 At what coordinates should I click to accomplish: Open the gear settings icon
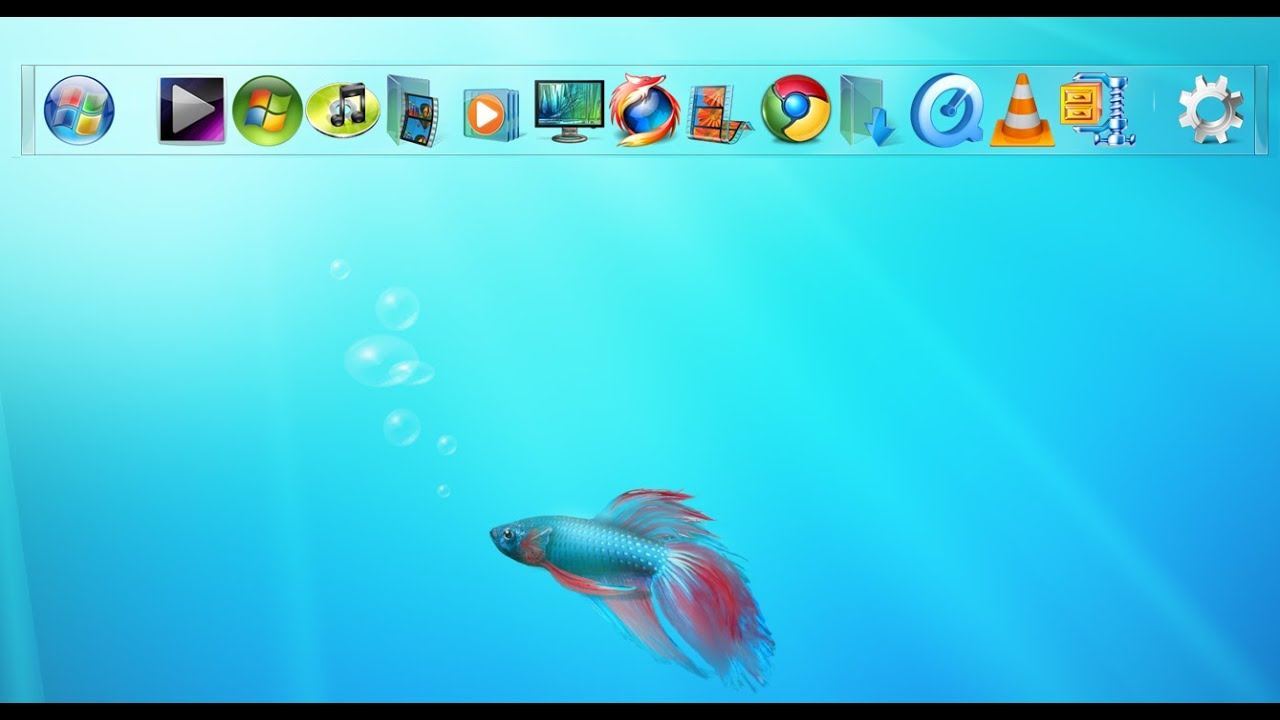click(1210, 110)
